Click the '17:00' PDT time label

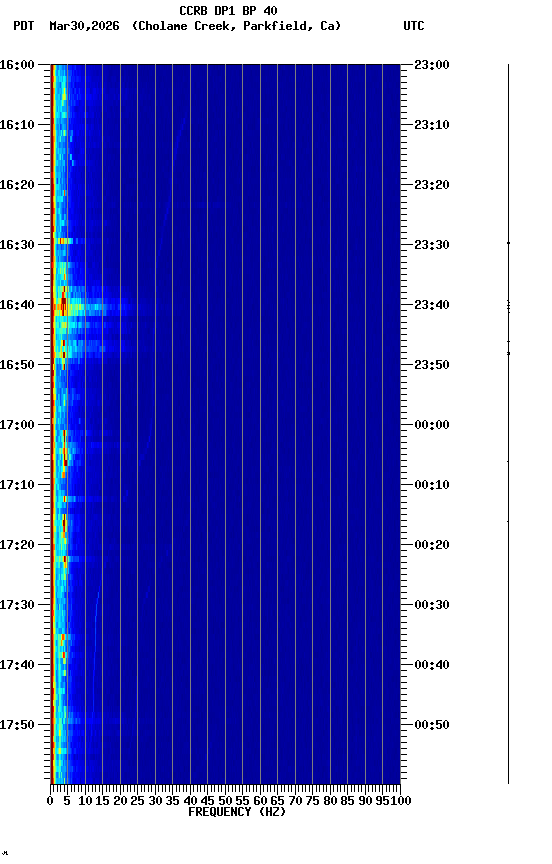click(17, 425)
